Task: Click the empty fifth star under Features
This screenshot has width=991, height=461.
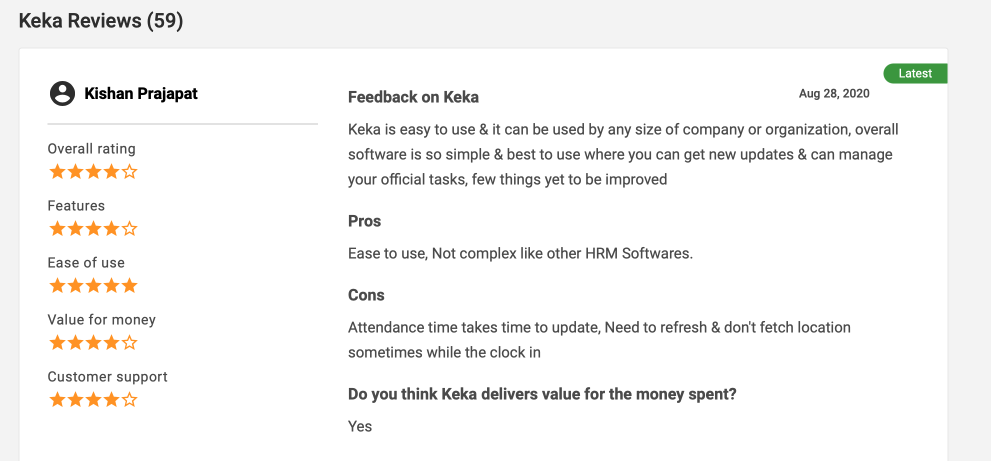Action: 129,229
